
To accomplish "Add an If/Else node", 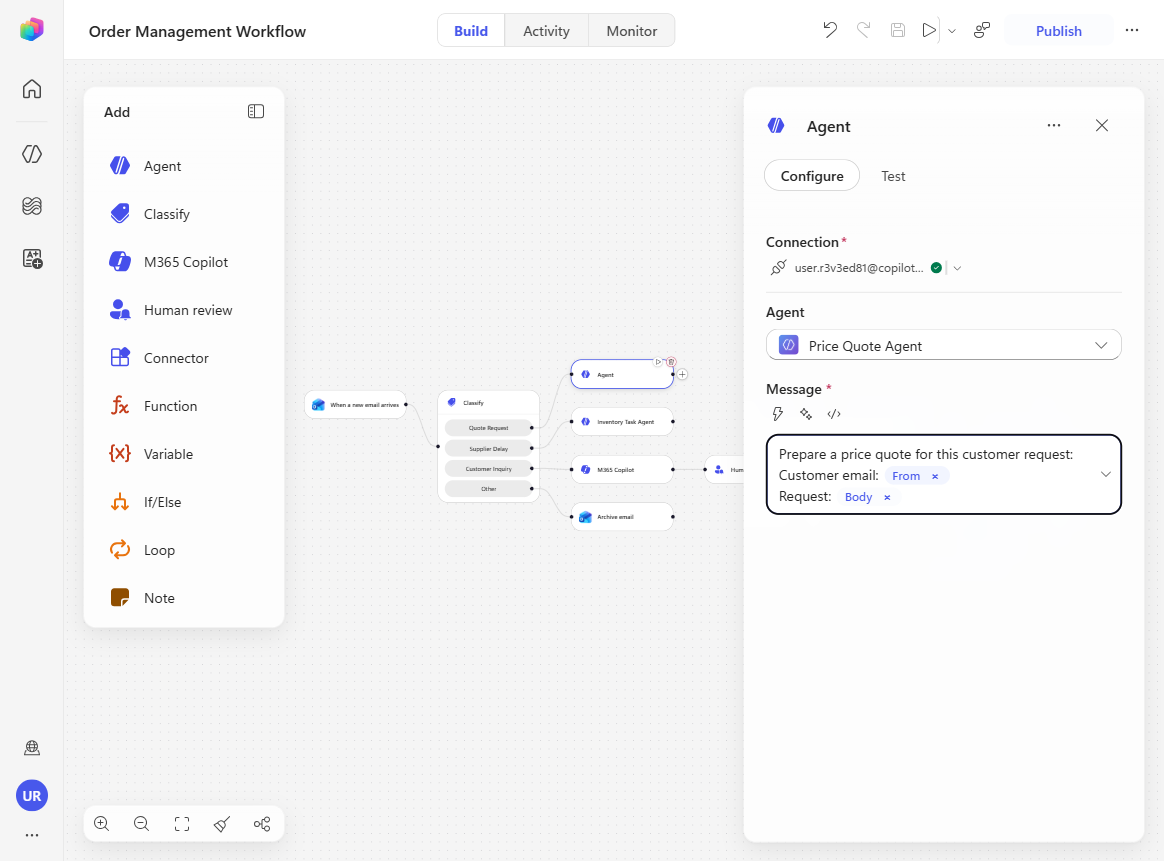I will (184, 502).
